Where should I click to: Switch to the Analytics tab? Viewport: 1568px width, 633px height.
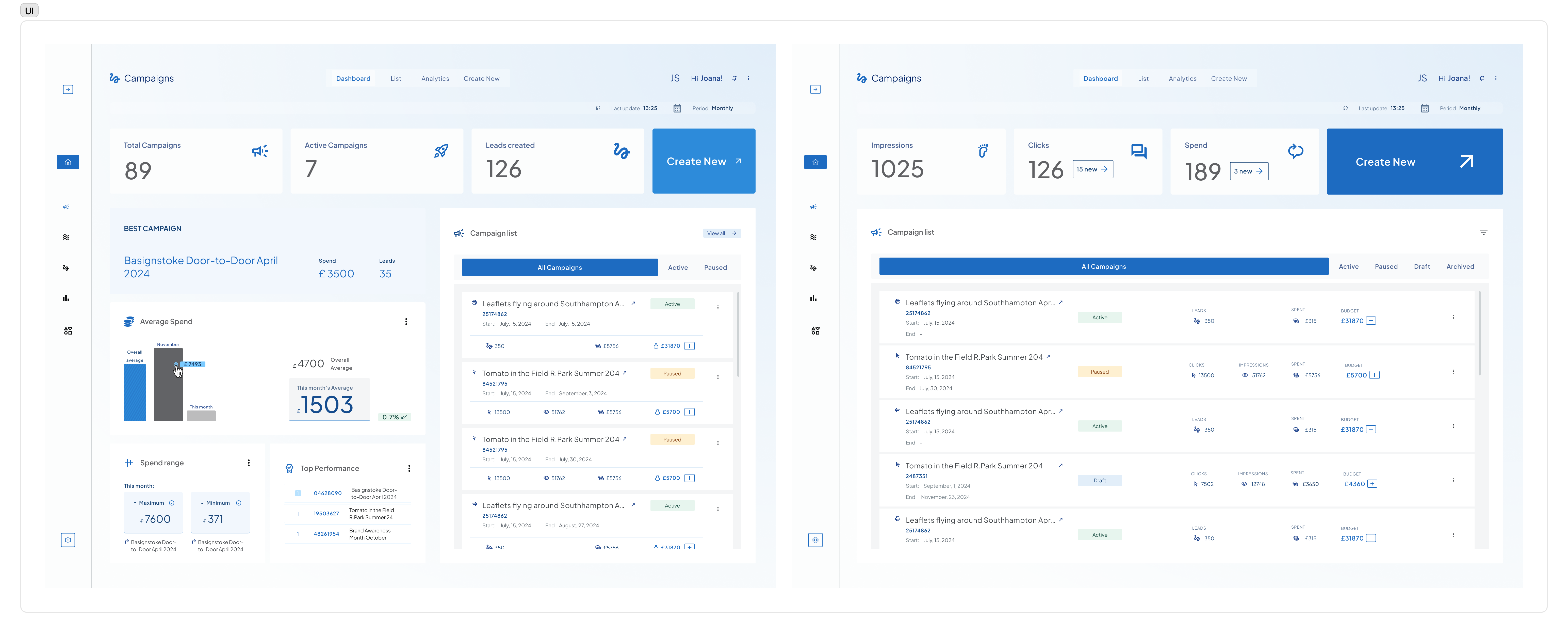click(x=435, y=78)
